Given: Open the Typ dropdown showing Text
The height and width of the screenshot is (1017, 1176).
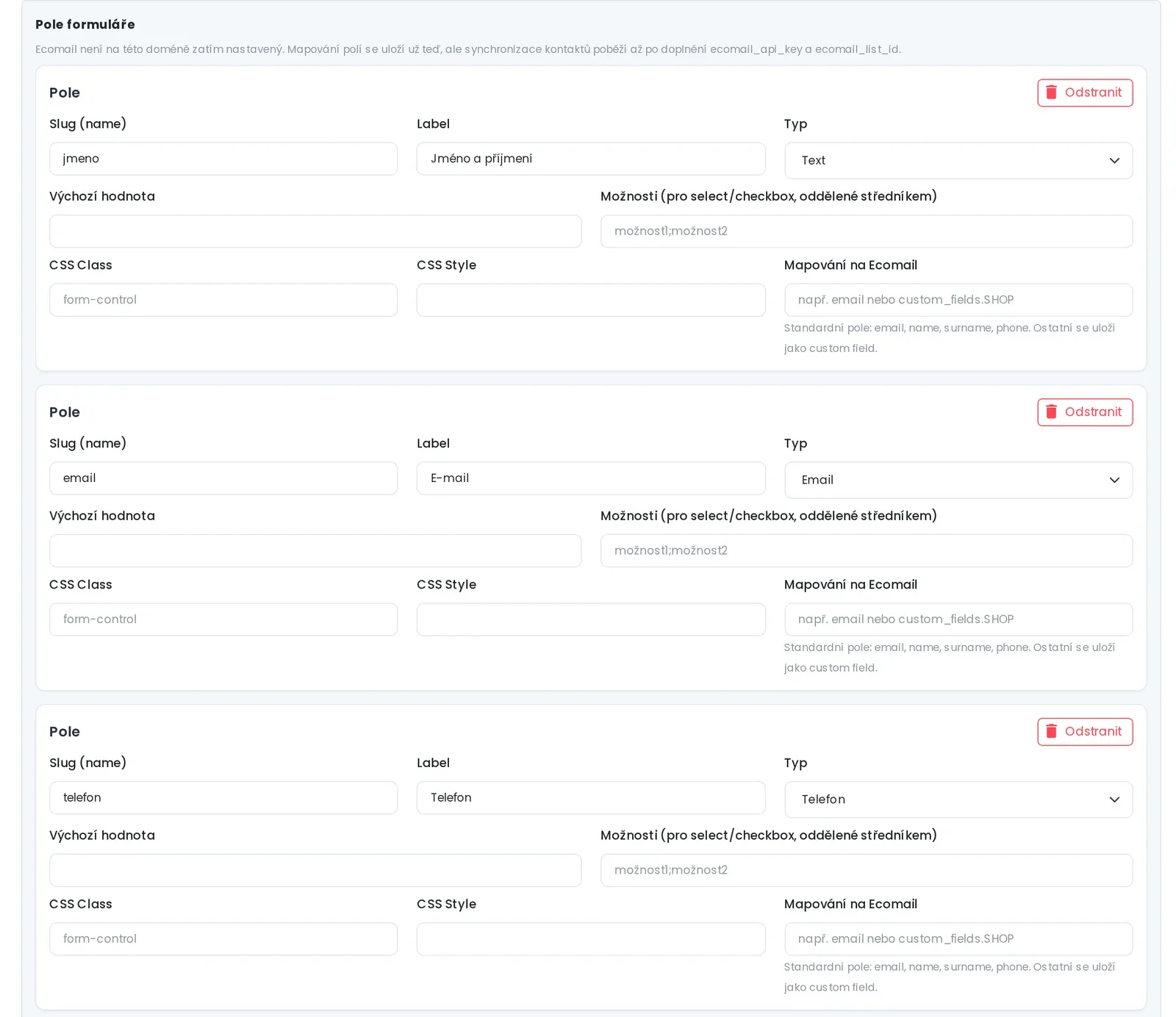Looking at the screenshot, I should point(958,160).
